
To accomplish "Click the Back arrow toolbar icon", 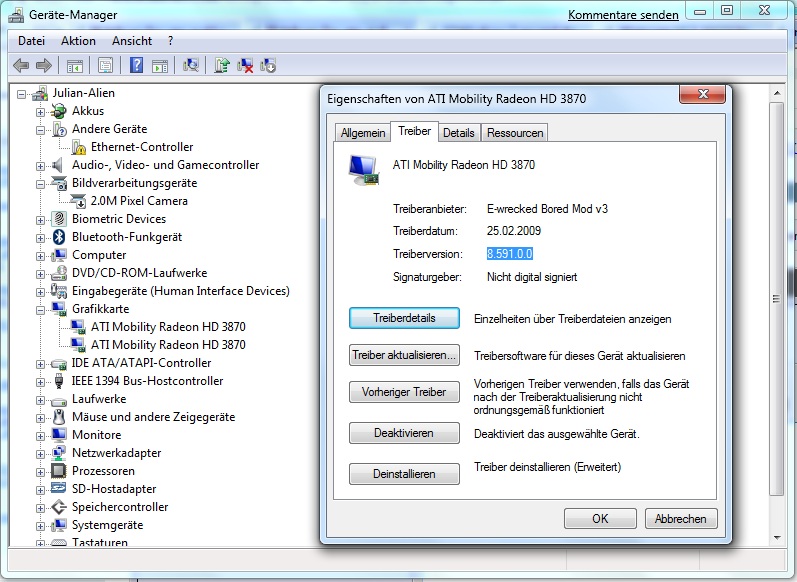I will (x=21, y=65).
